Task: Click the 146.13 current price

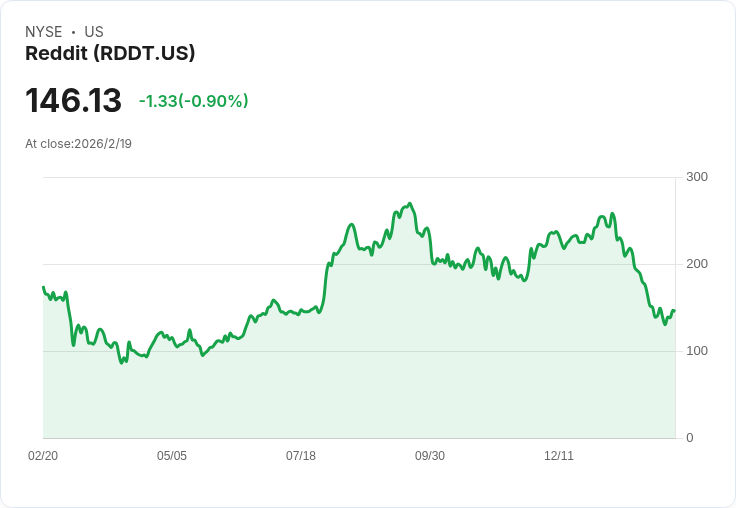Action: pyautogui.click(x=73, y=100)
